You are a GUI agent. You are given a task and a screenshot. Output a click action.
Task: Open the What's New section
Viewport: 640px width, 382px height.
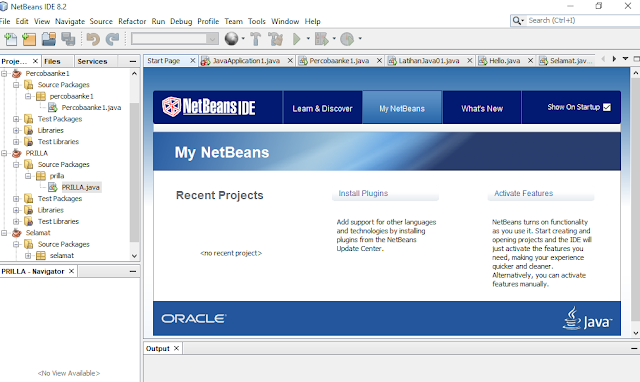pyautogui.click(x=482, y=109)
